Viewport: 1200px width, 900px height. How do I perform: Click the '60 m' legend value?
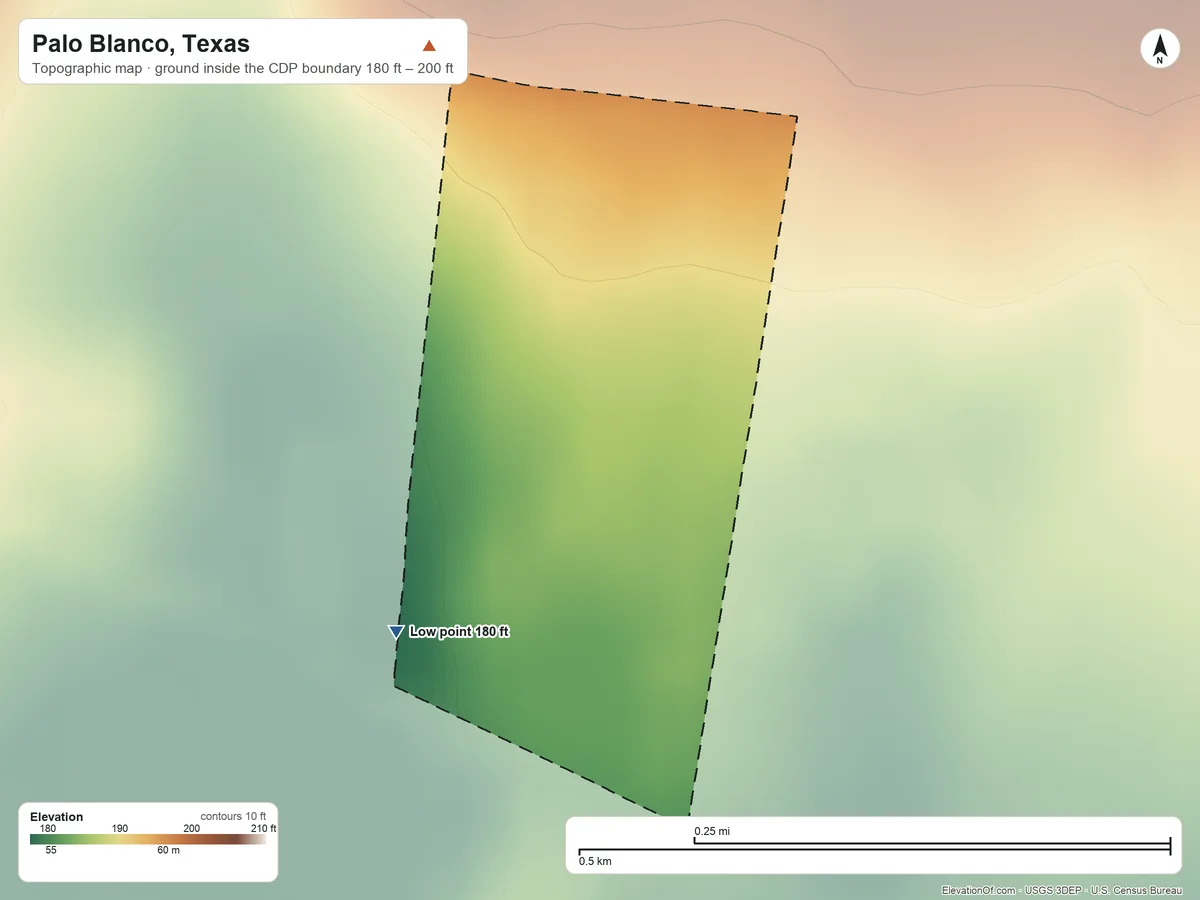pos(169,850)
